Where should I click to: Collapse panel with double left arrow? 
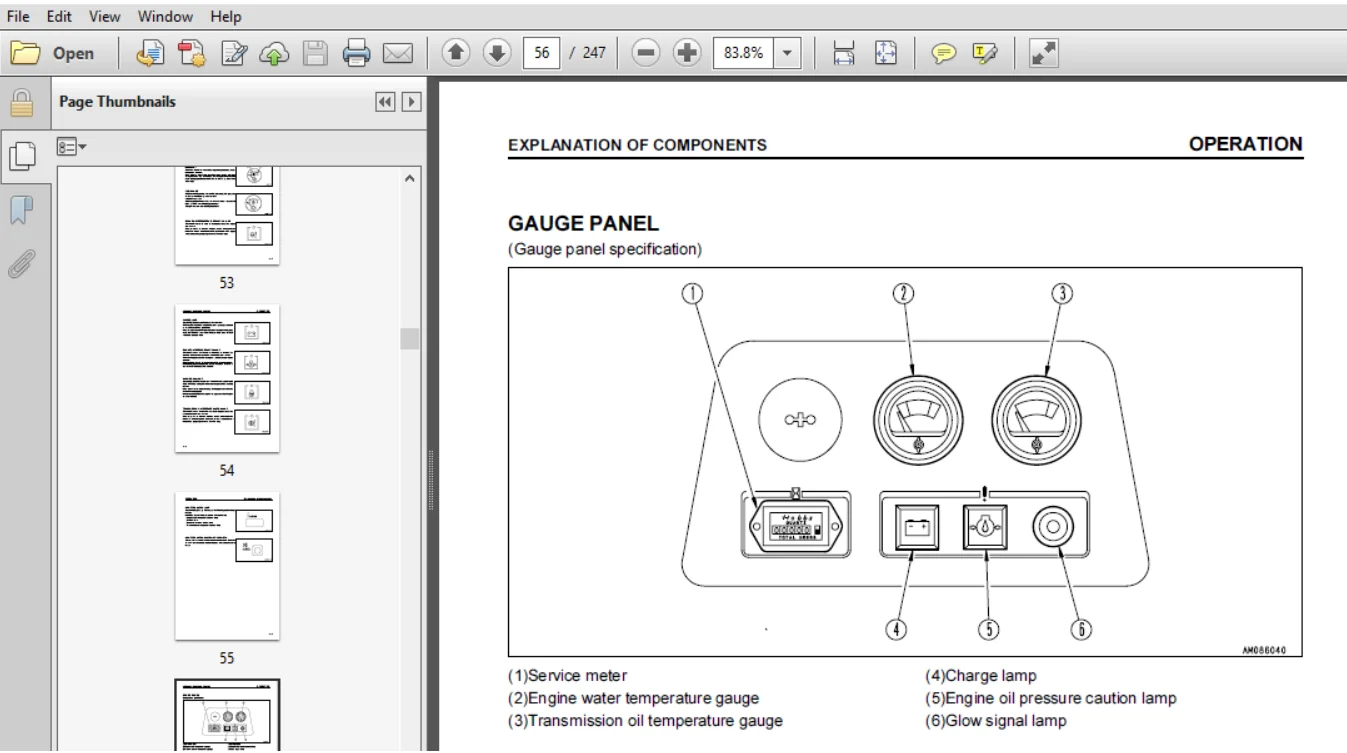tap(385, 102)
